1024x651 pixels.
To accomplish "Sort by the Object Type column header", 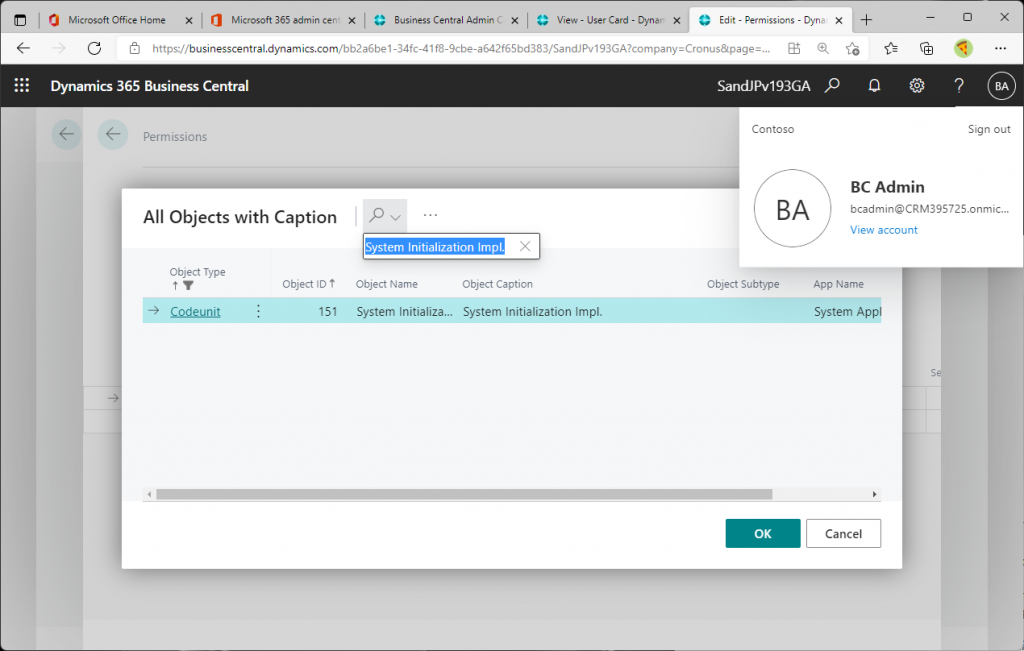I will tap(197, 272).
